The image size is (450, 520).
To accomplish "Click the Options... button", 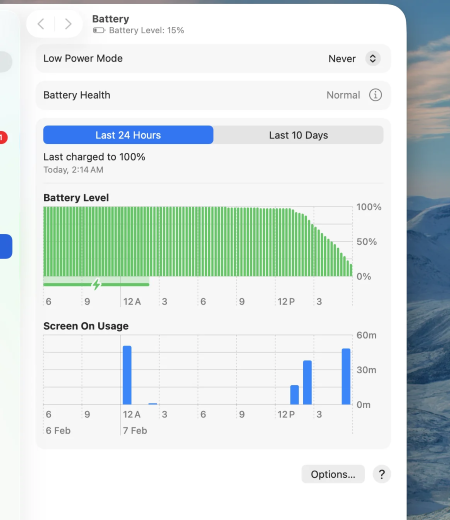I will (333, 474).
